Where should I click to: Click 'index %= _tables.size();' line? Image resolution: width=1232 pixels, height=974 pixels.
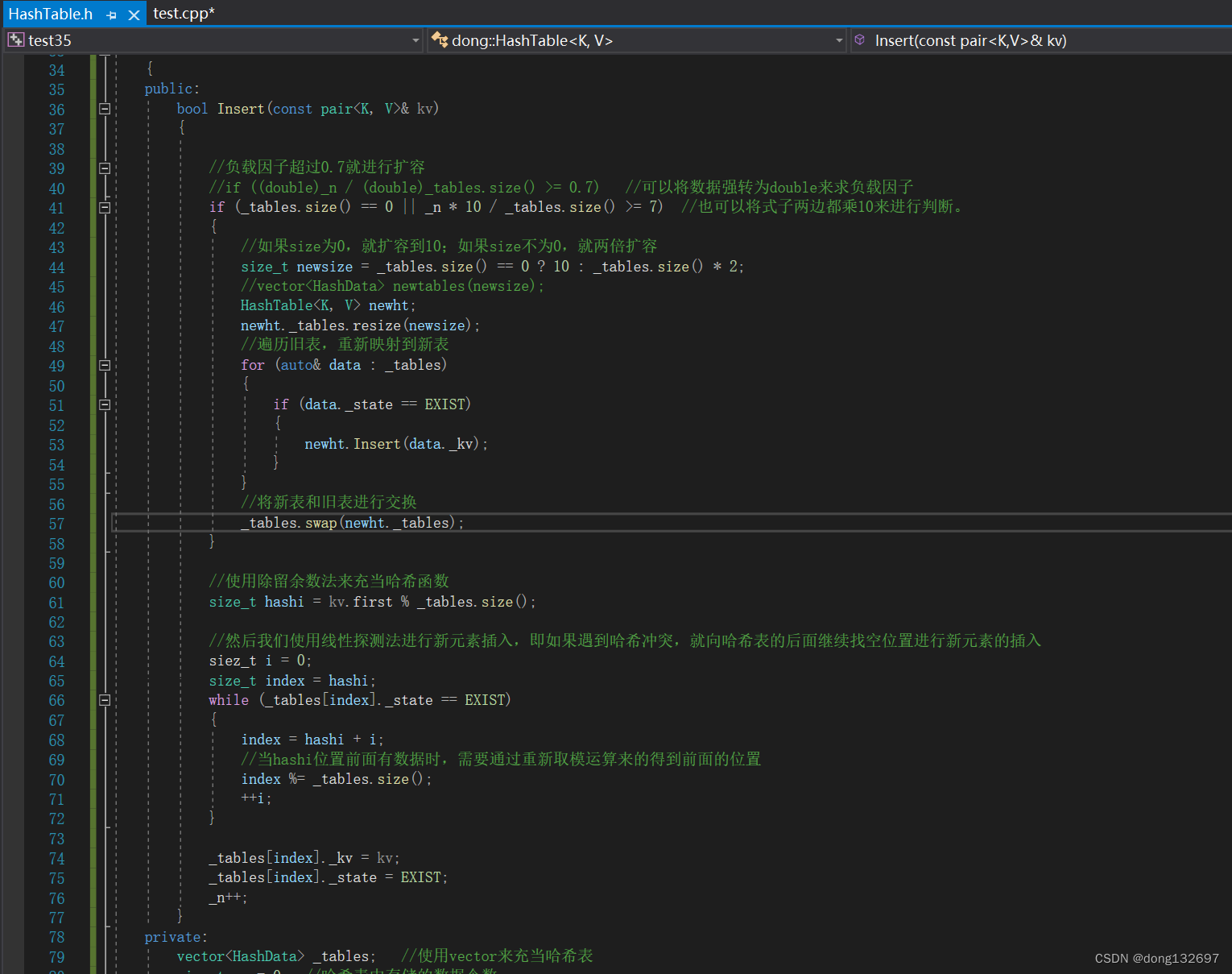coord(337,779)
